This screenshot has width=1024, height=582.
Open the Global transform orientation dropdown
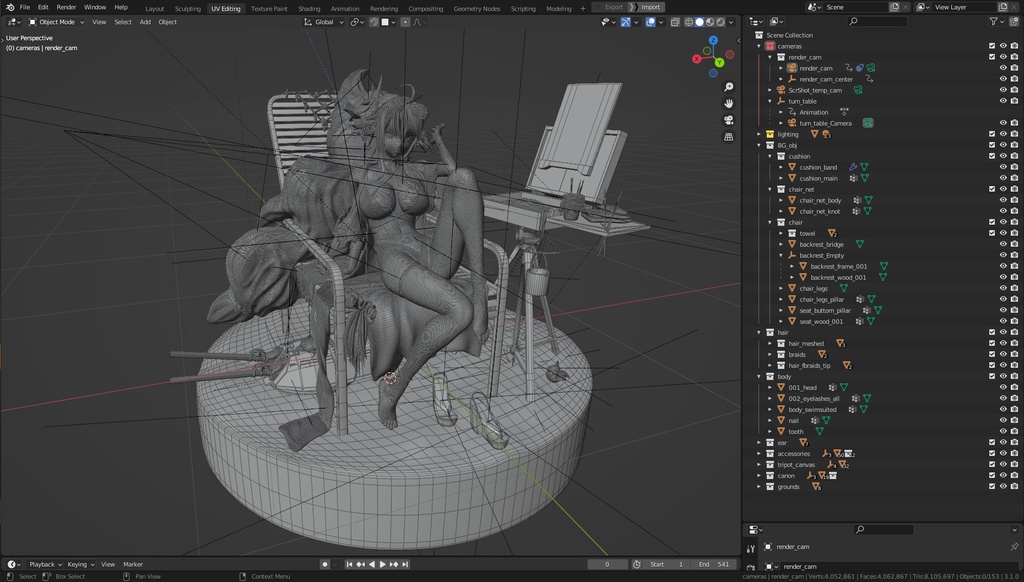(324, 21)
